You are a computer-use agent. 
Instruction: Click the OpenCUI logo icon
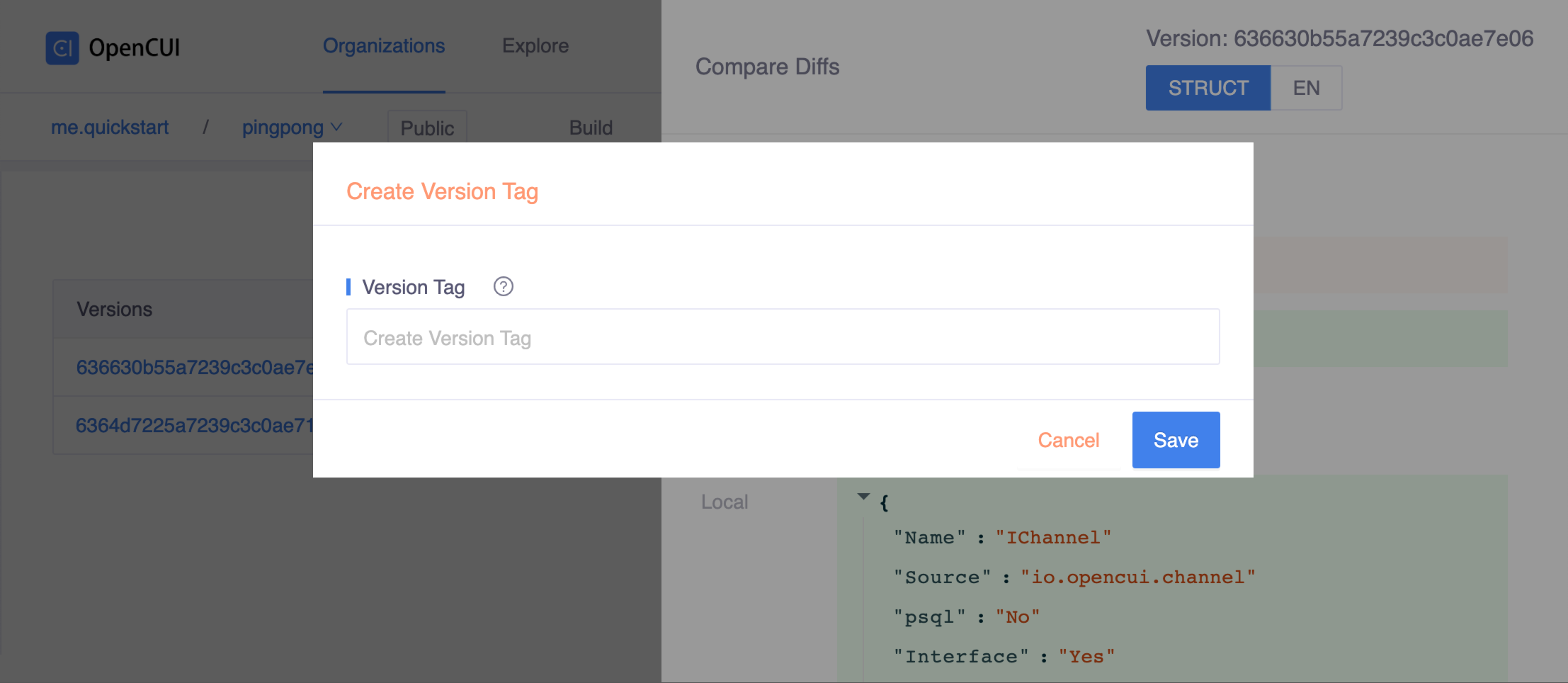pyautogui.click(x=62, y=48)
